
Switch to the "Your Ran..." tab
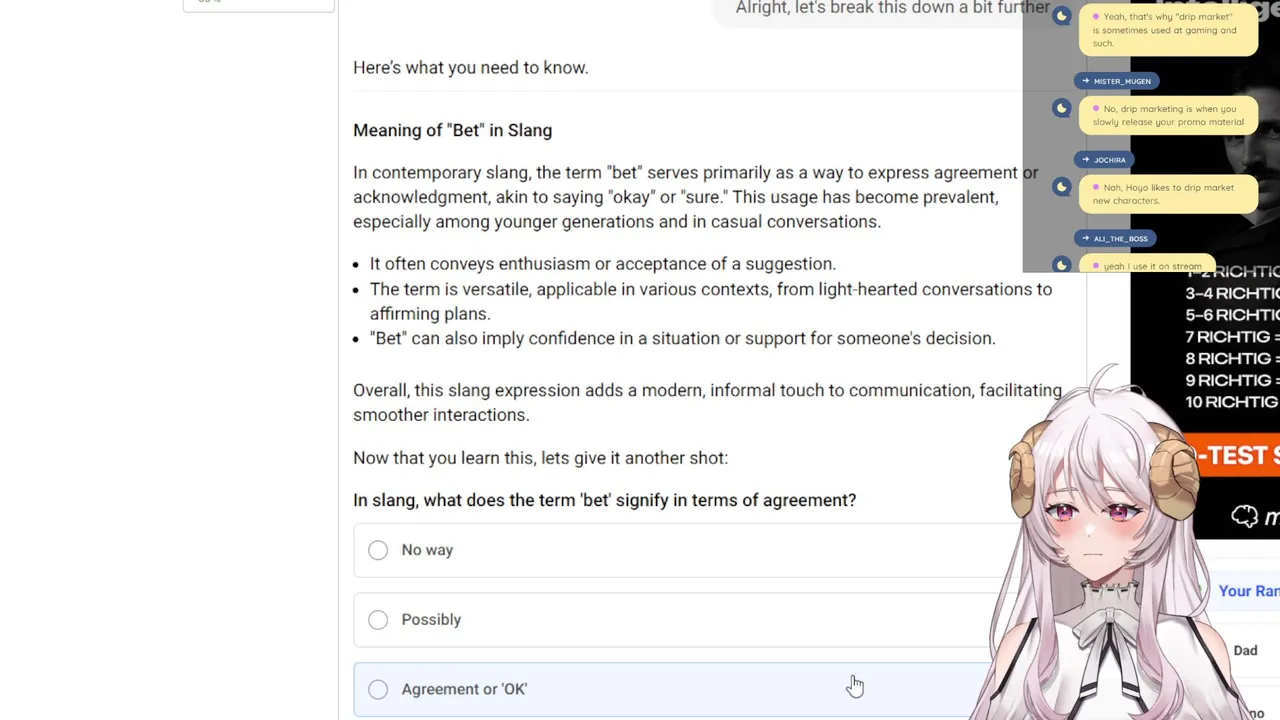1247,591
